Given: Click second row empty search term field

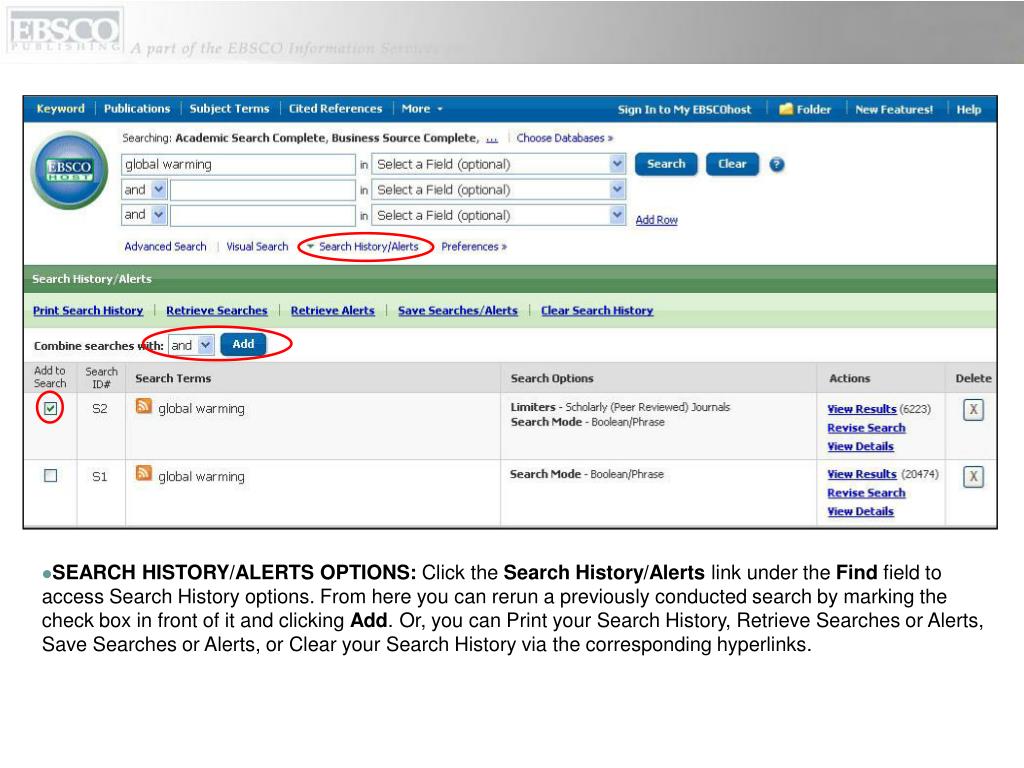Looking at the screenshot, I should tap(263, 190).
